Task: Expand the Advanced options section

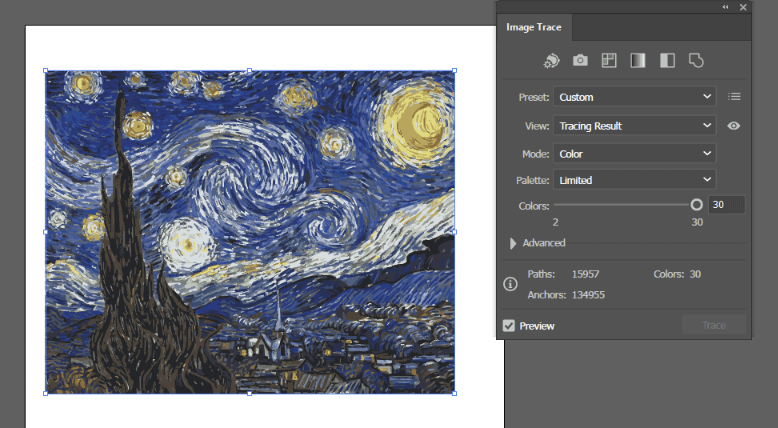Action: click(x=513, y=243)
